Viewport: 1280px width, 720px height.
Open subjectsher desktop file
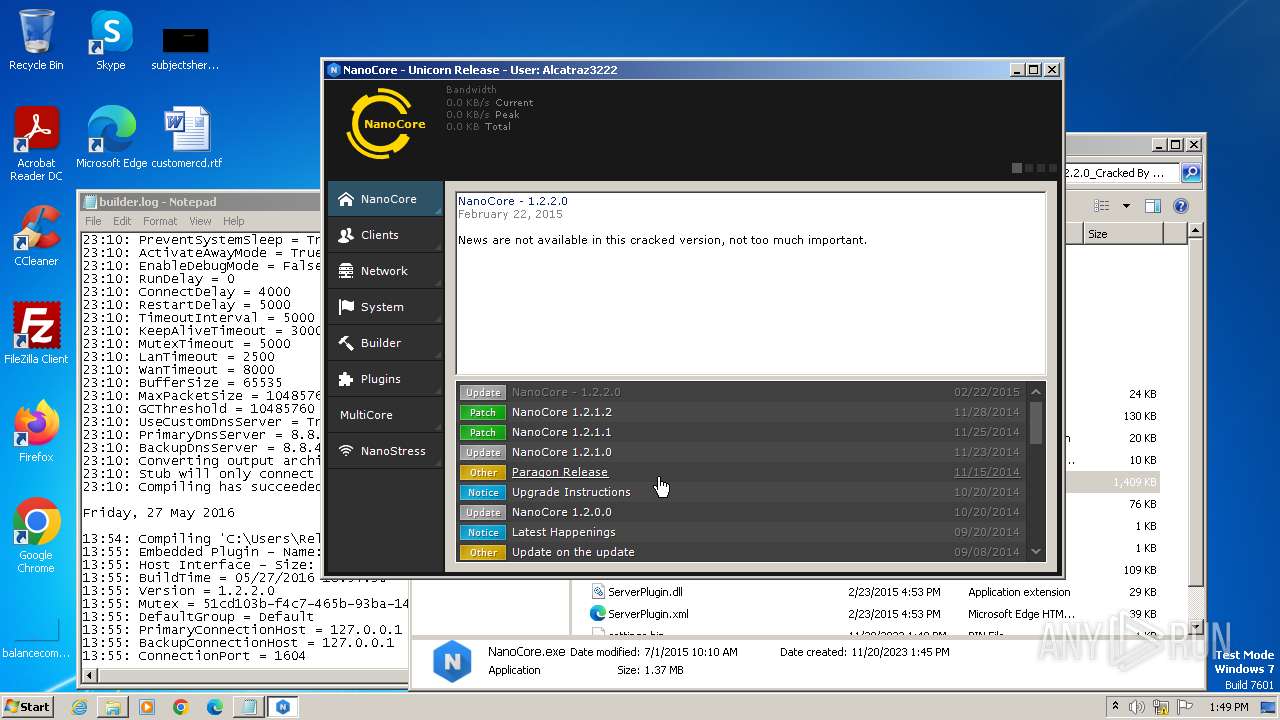tap(185, 48)
